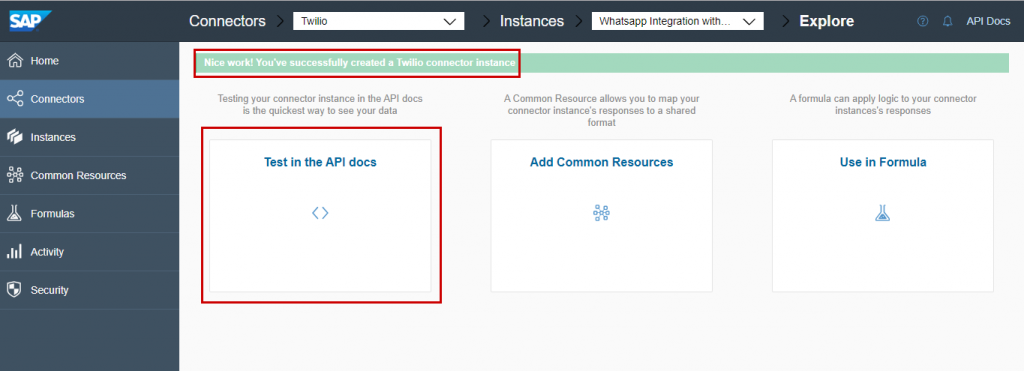The height and width of the screenshot is (371, 1024).
Task: Click the help question mark icon
Action: pyautogui.click(x=922, y=21)
